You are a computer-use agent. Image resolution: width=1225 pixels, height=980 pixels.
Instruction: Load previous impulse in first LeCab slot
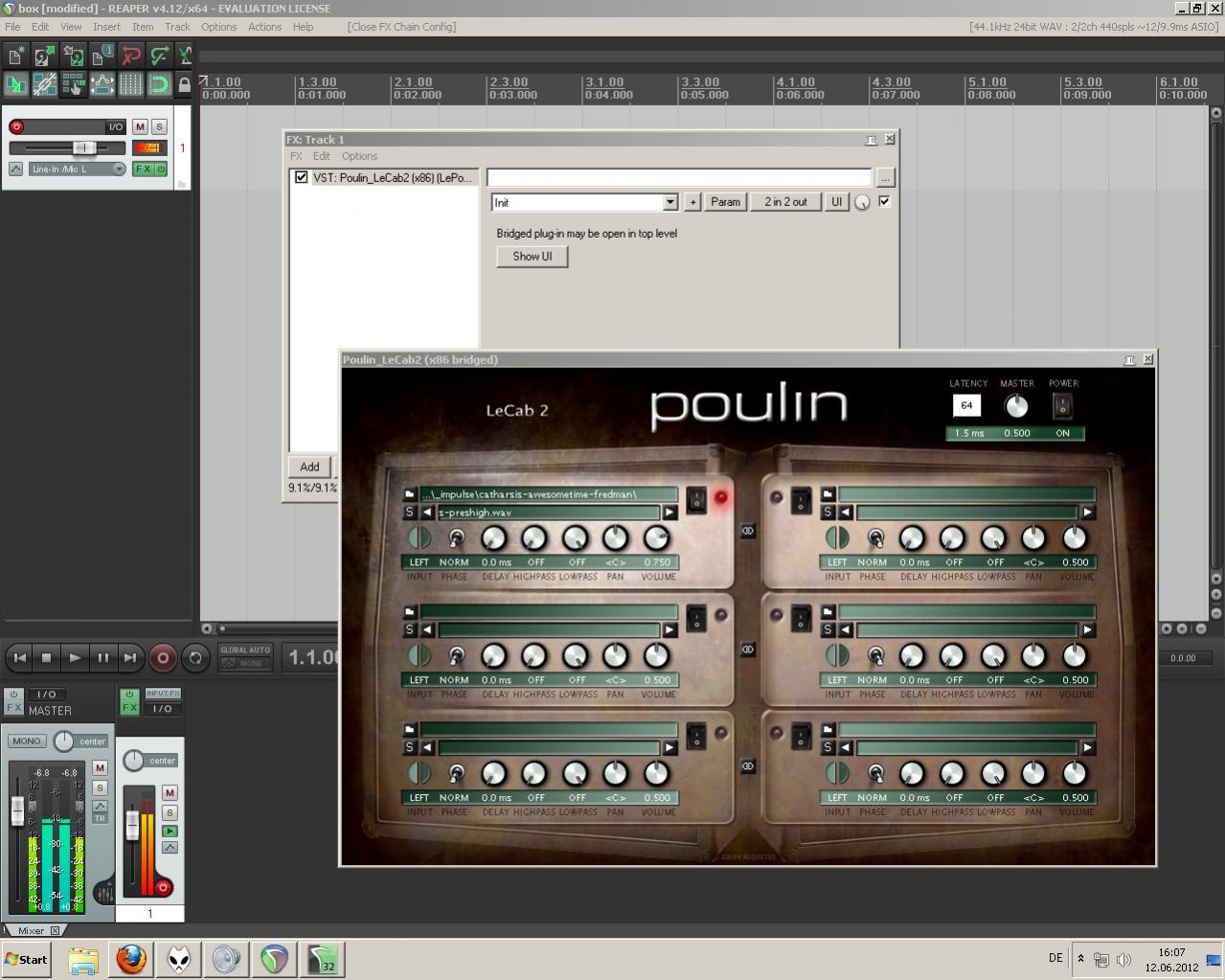(427, 513)
